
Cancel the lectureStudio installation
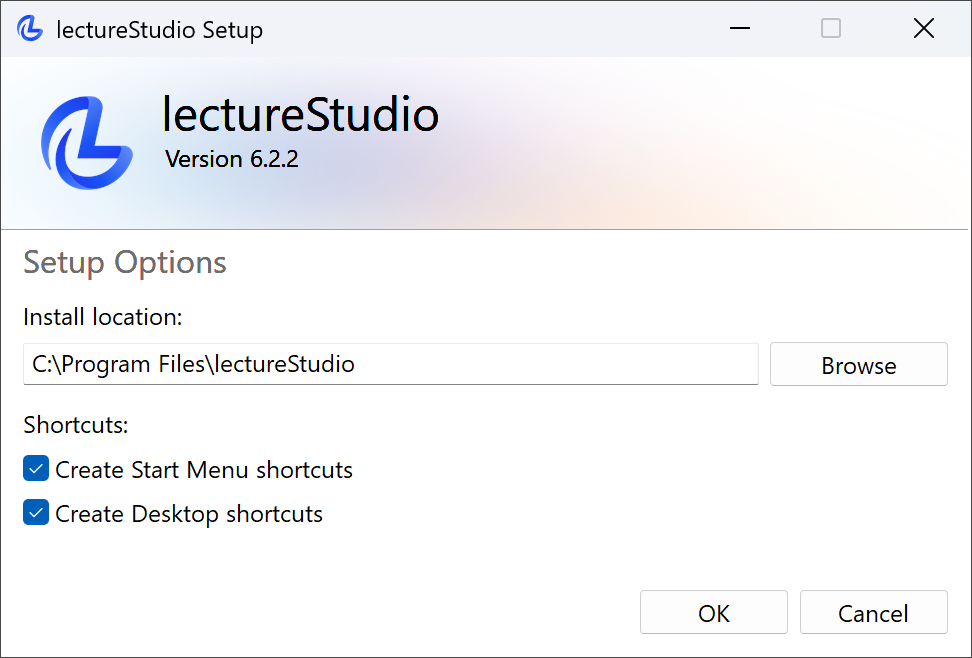click(873, 612)
